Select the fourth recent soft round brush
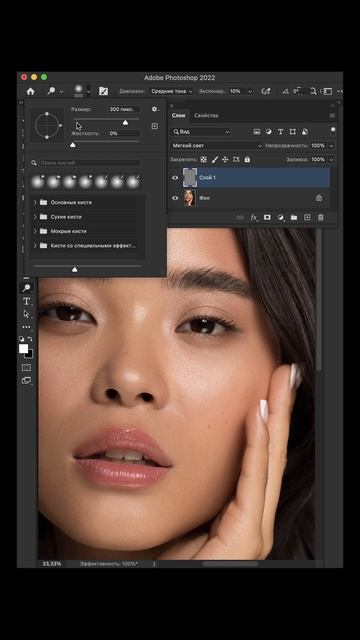This screenshot has width=360, height=640. point(85,182)
